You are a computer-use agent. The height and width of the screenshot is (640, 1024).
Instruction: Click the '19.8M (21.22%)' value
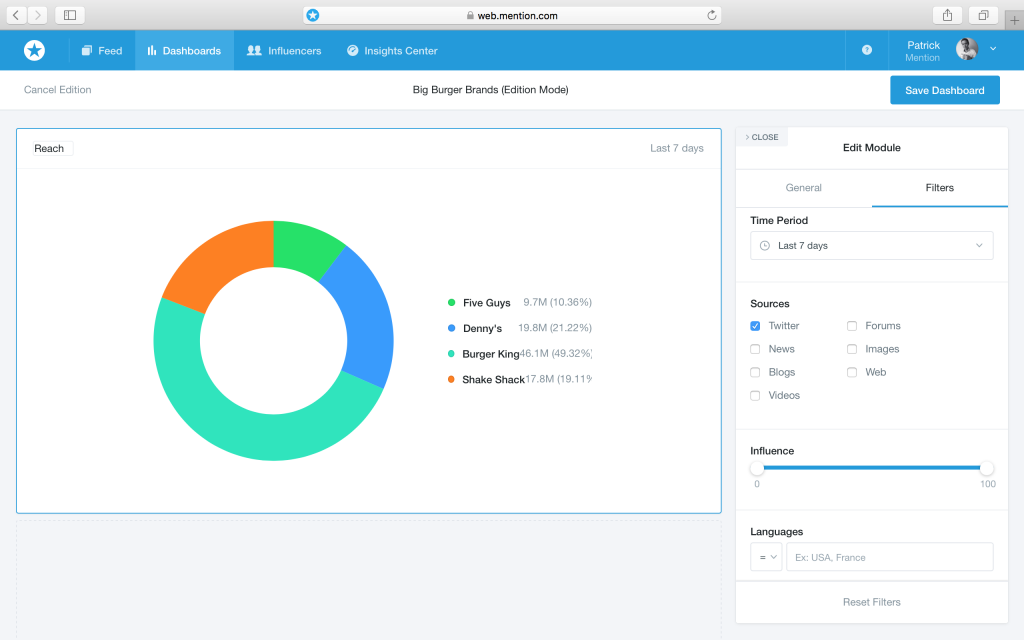[554, 328]
